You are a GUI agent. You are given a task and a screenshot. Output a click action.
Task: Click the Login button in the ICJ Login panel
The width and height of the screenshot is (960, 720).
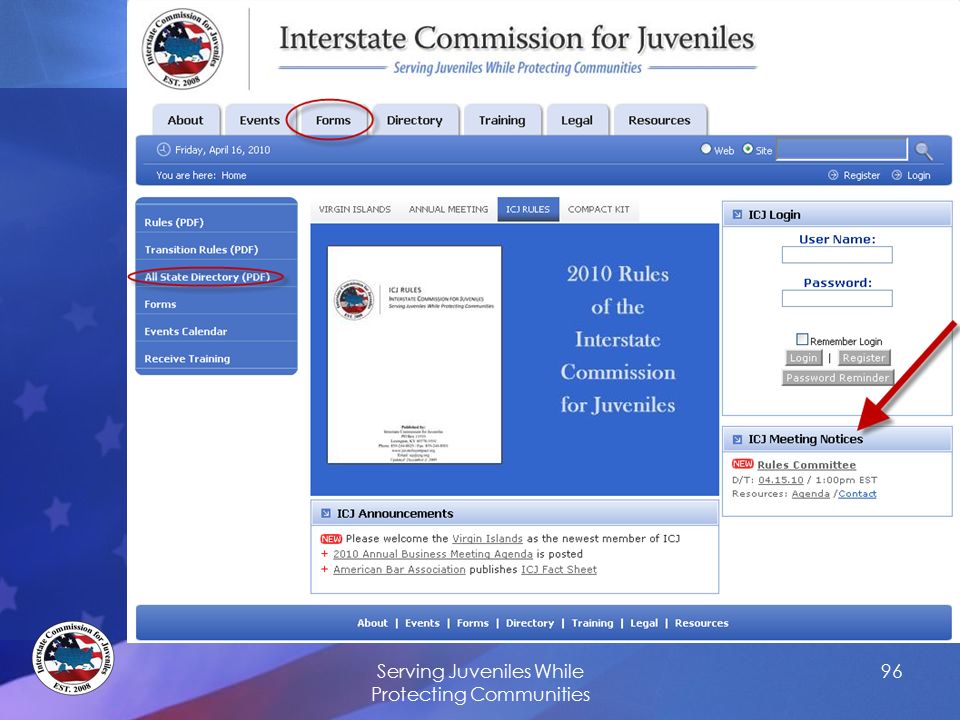click(803, 358)
